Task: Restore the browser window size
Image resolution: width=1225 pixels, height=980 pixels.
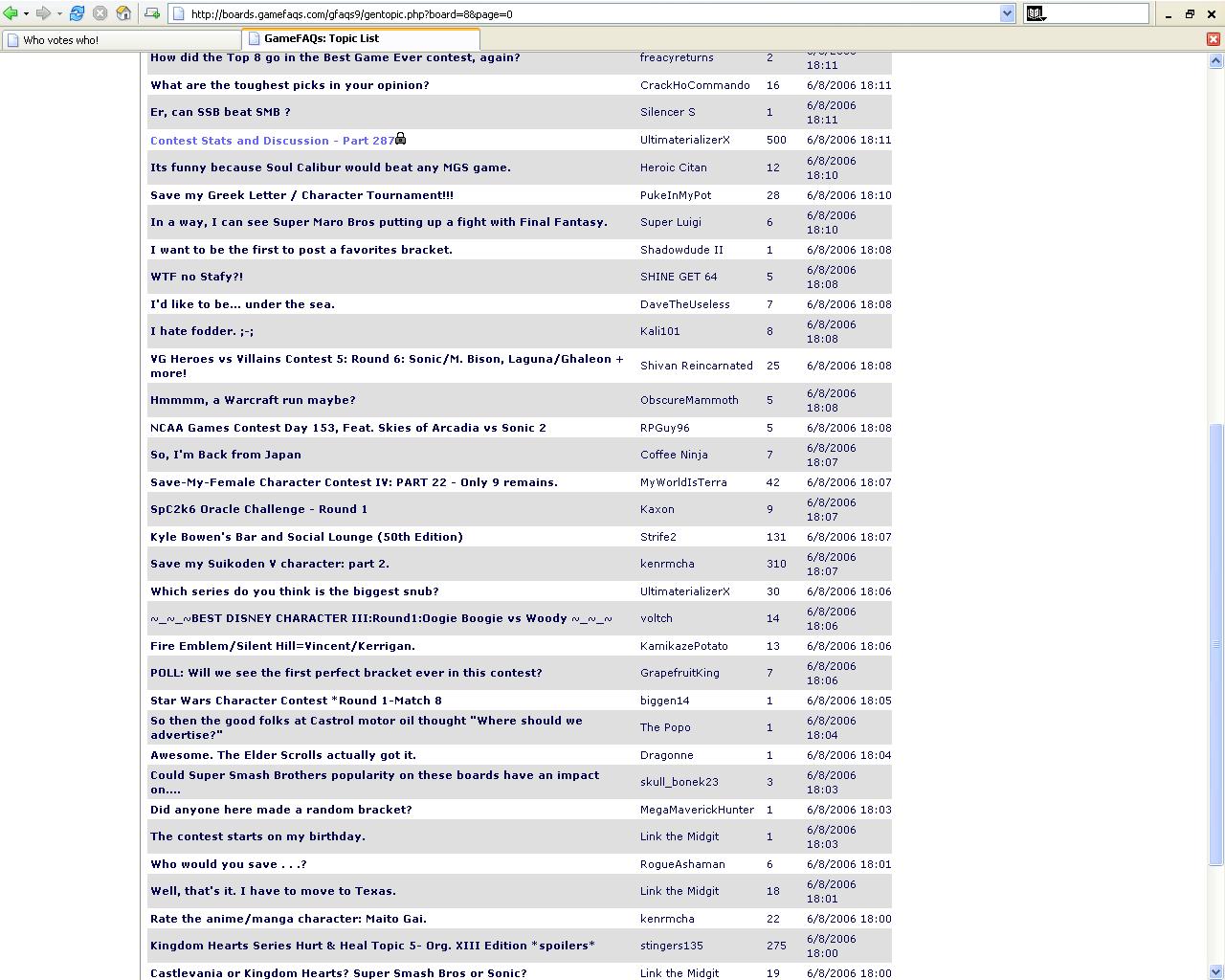Action: click(x=1190, y=13)
